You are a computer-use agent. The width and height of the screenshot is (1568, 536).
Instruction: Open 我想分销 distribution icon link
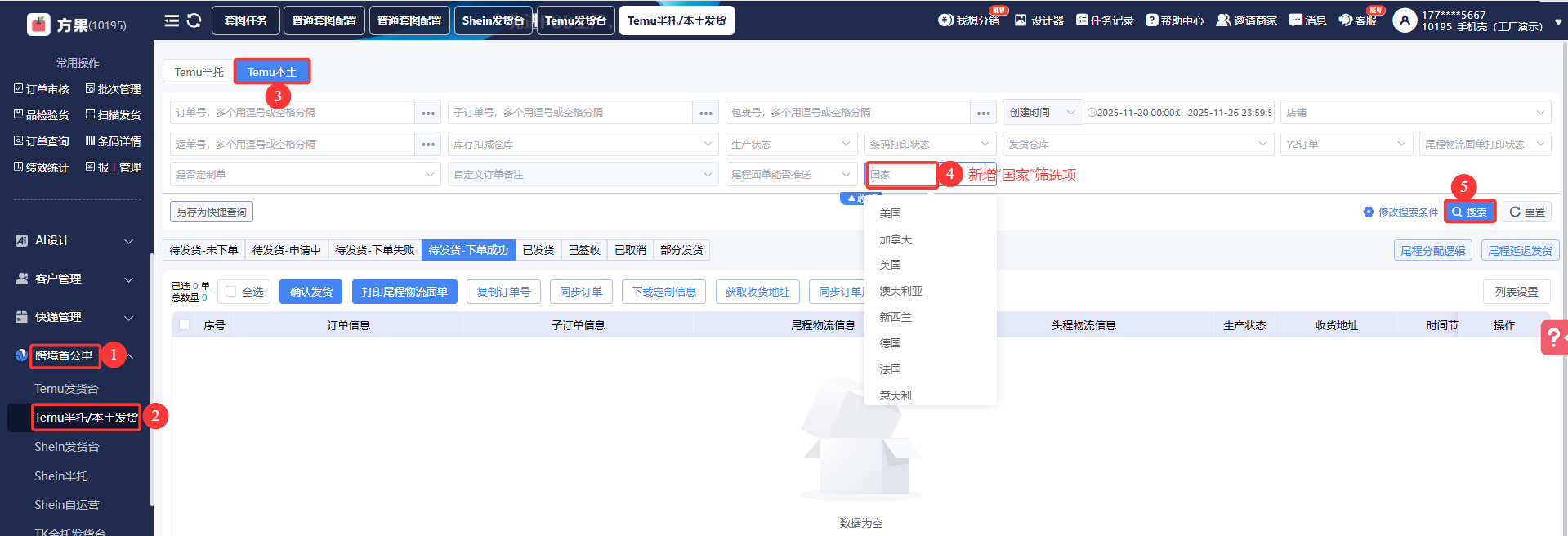[x=968, y=20]
